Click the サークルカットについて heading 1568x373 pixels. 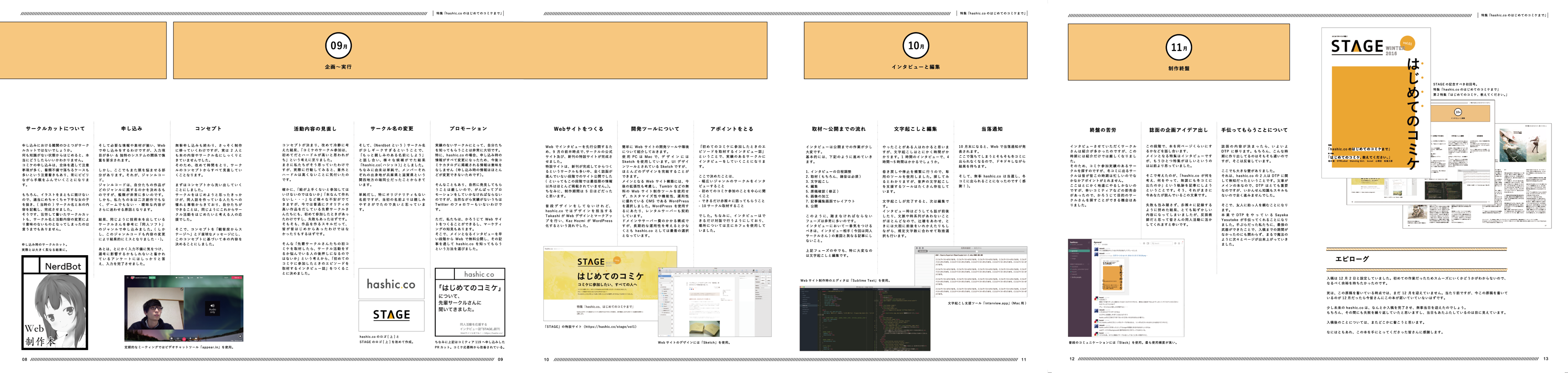click(55, 129)
